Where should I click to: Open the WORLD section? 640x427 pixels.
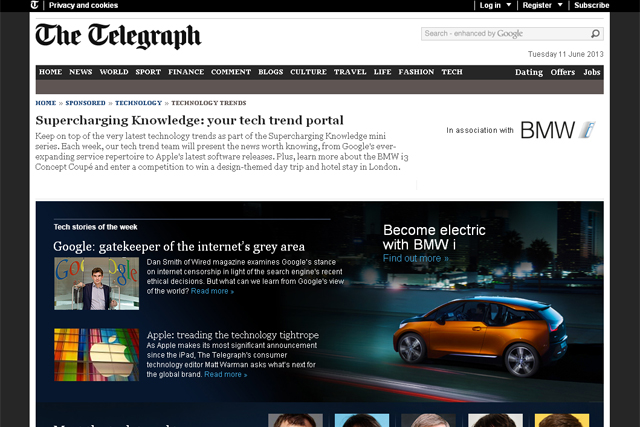click(x=114, y=72)
